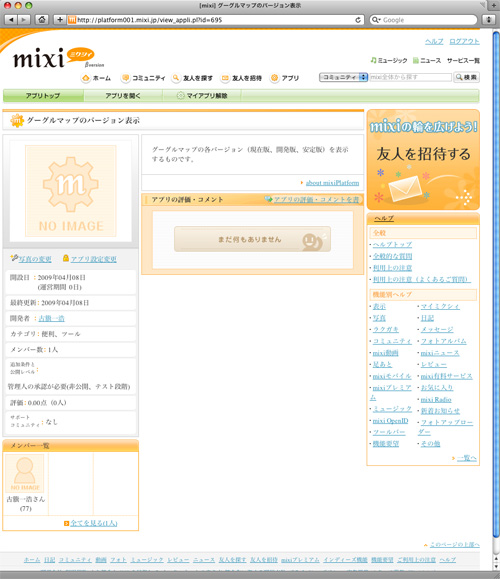Open 利用上の注意 help link
This screenshot has height=579, width=500.
(392, 268)
